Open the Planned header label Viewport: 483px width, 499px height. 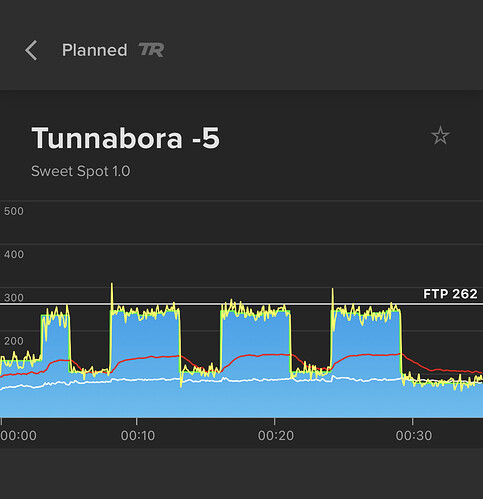[95, 50]
